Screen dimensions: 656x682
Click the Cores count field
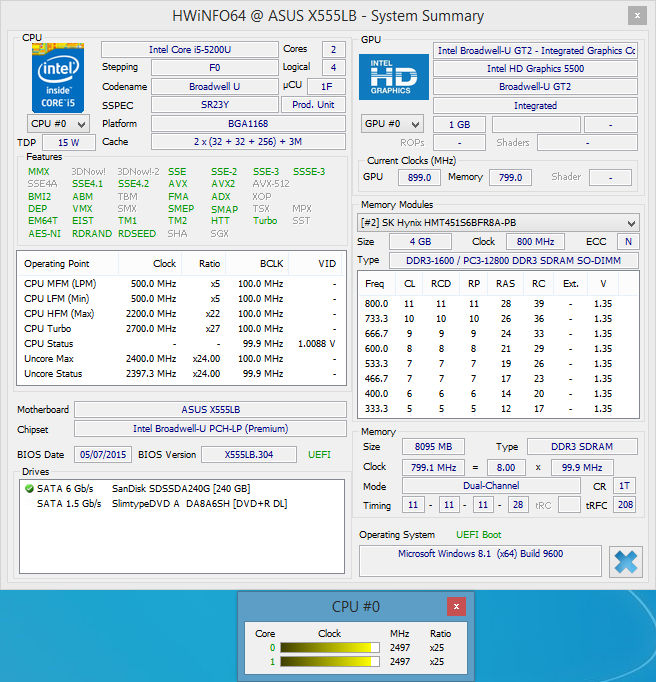pos(334,50)
